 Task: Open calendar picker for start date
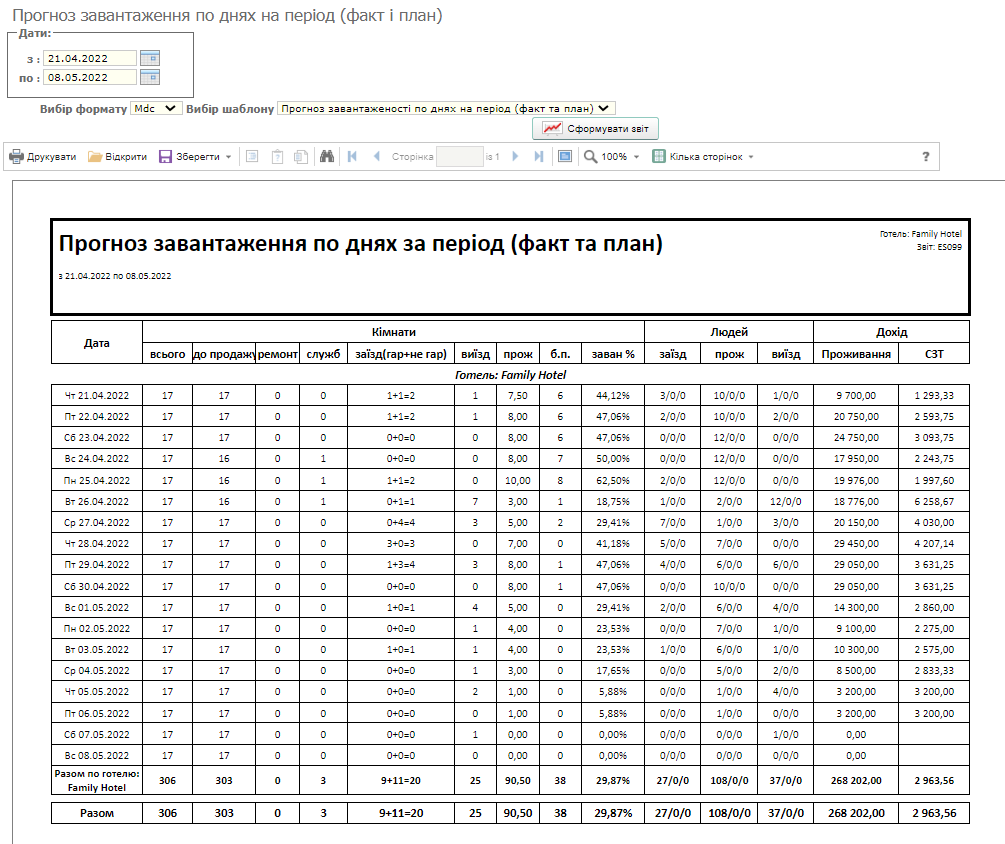(x=150, y=58)
